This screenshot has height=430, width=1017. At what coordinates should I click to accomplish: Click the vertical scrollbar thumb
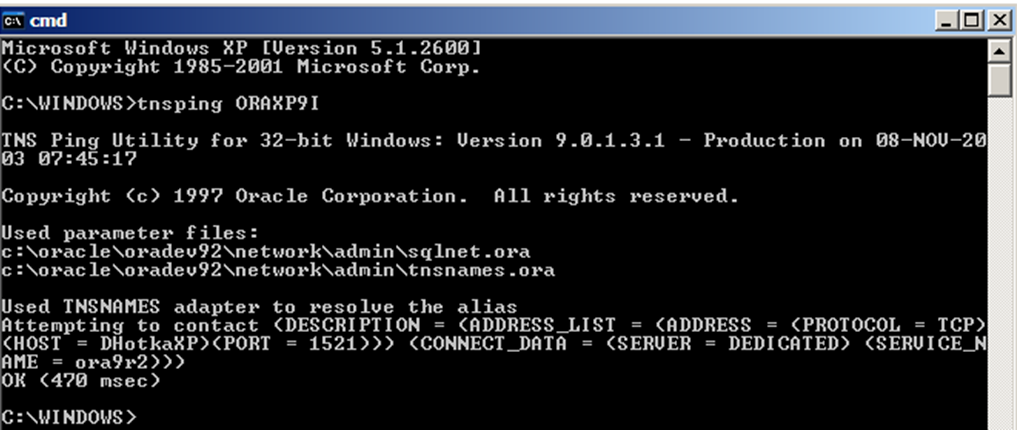coord(999,80)
